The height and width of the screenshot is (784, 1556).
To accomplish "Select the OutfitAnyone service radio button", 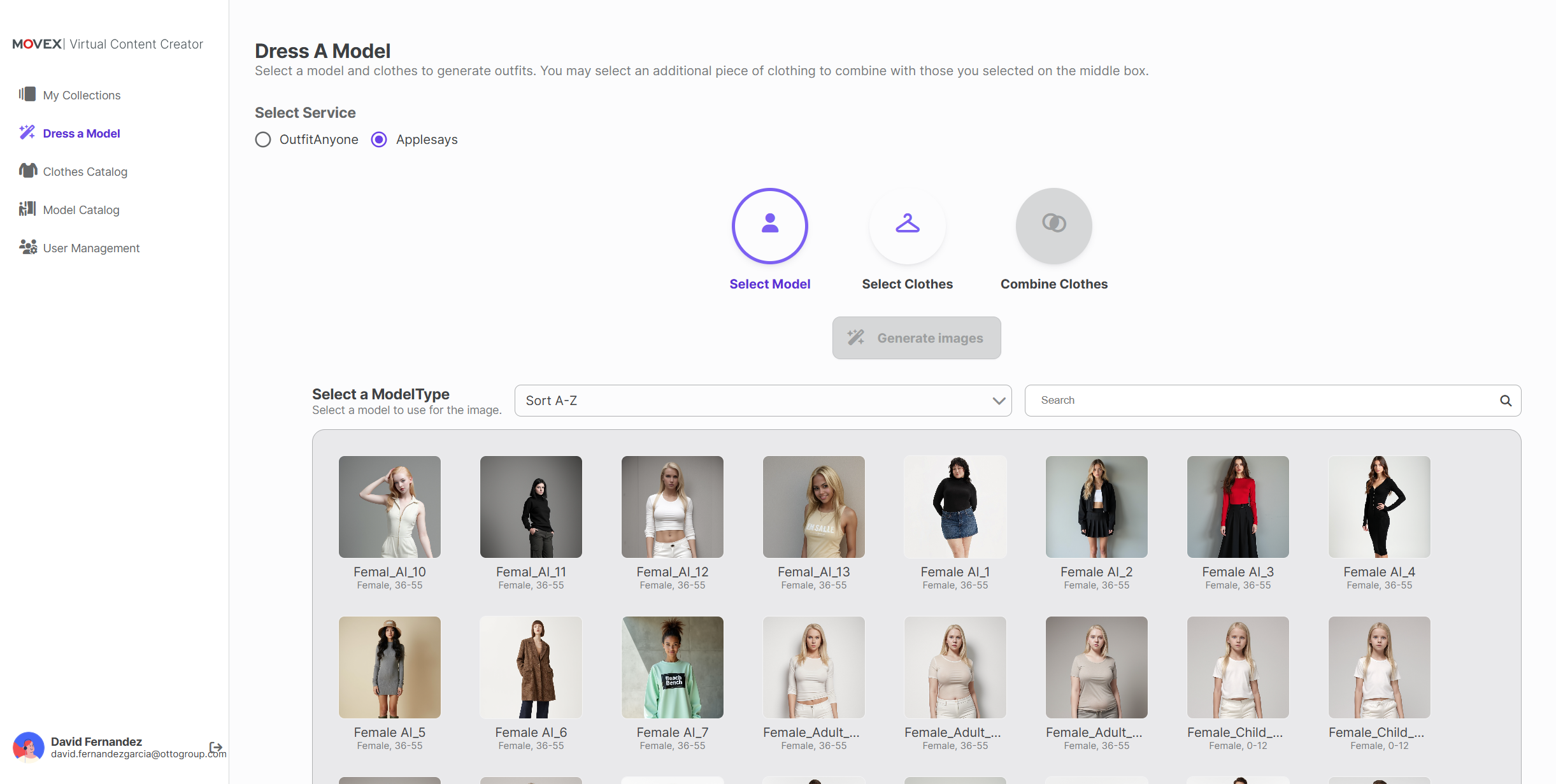I will pyautogui.click(x=263, y=139).
